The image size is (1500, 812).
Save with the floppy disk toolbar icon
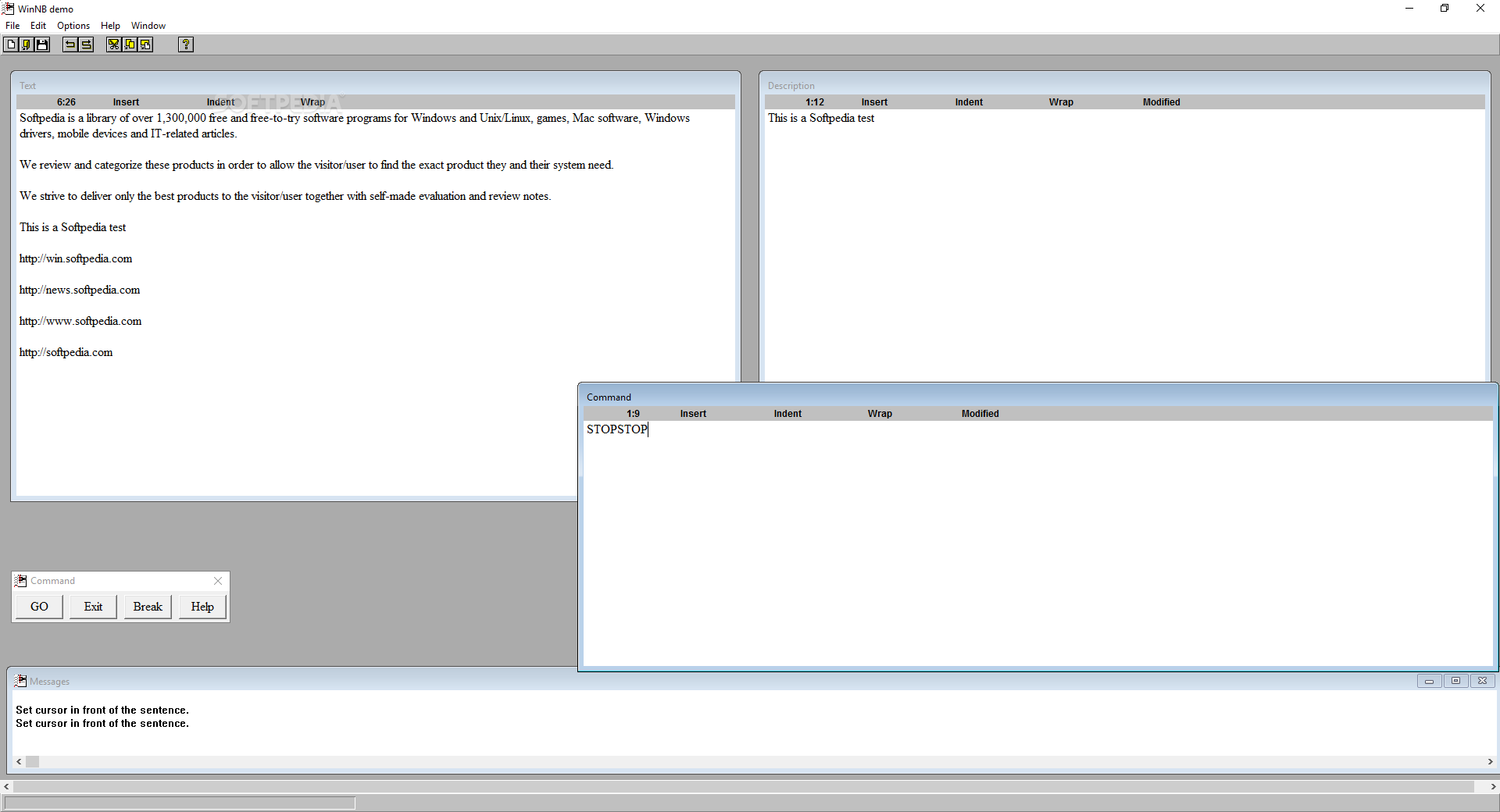tap(42, 45)
